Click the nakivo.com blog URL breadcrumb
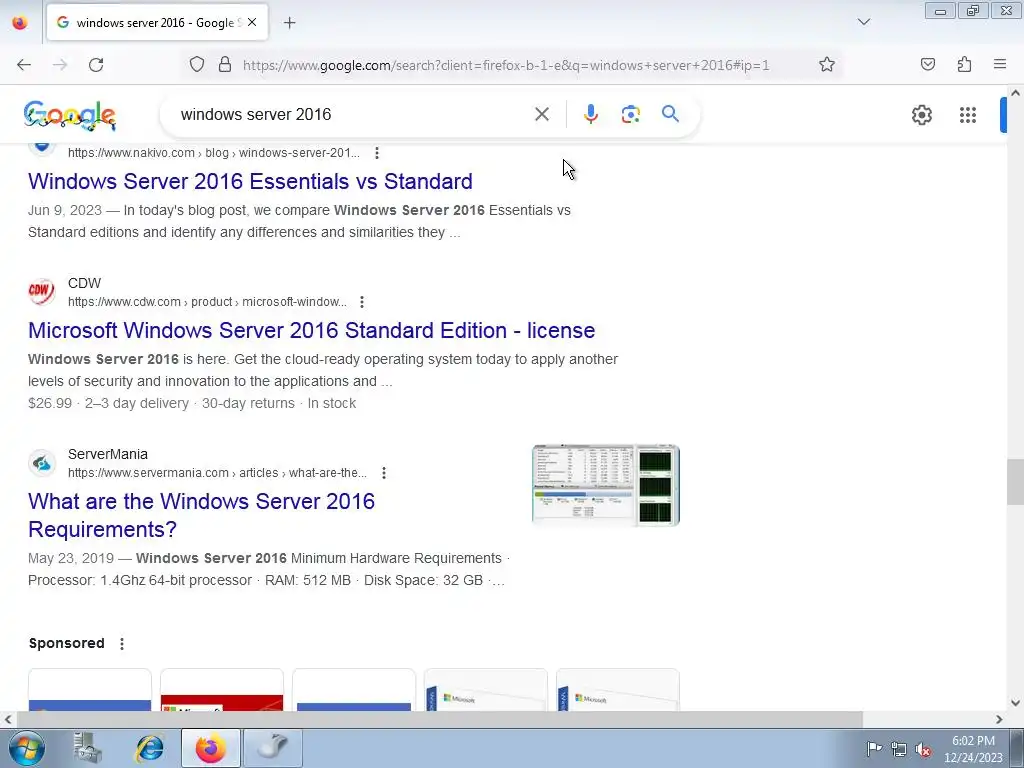This screenshot has height=768, width=1024. pos(214,153)
